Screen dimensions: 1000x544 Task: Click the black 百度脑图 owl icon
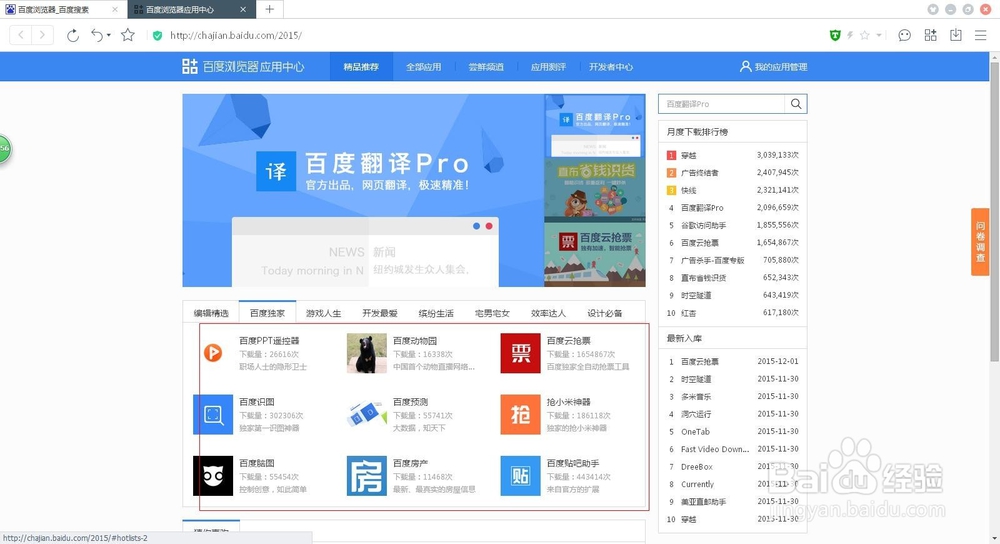213,476
